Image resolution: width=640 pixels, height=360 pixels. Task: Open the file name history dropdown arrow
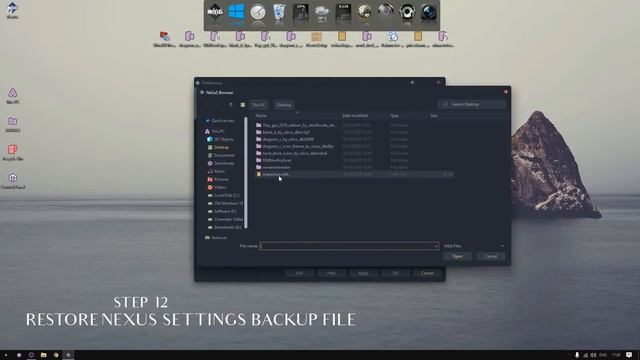(436, 246)
